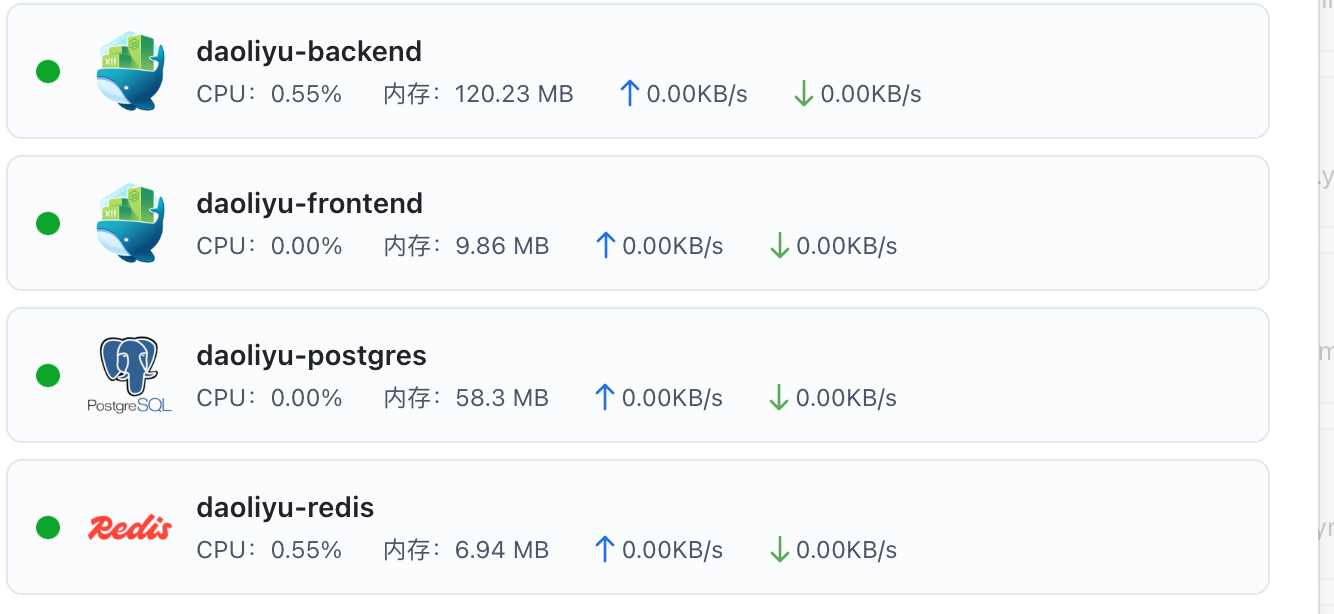This screenshot has width=1334, height=614.
Task: Click the daoliyu-postgres memory value 58.3 MB
Action: coord(502,398)
